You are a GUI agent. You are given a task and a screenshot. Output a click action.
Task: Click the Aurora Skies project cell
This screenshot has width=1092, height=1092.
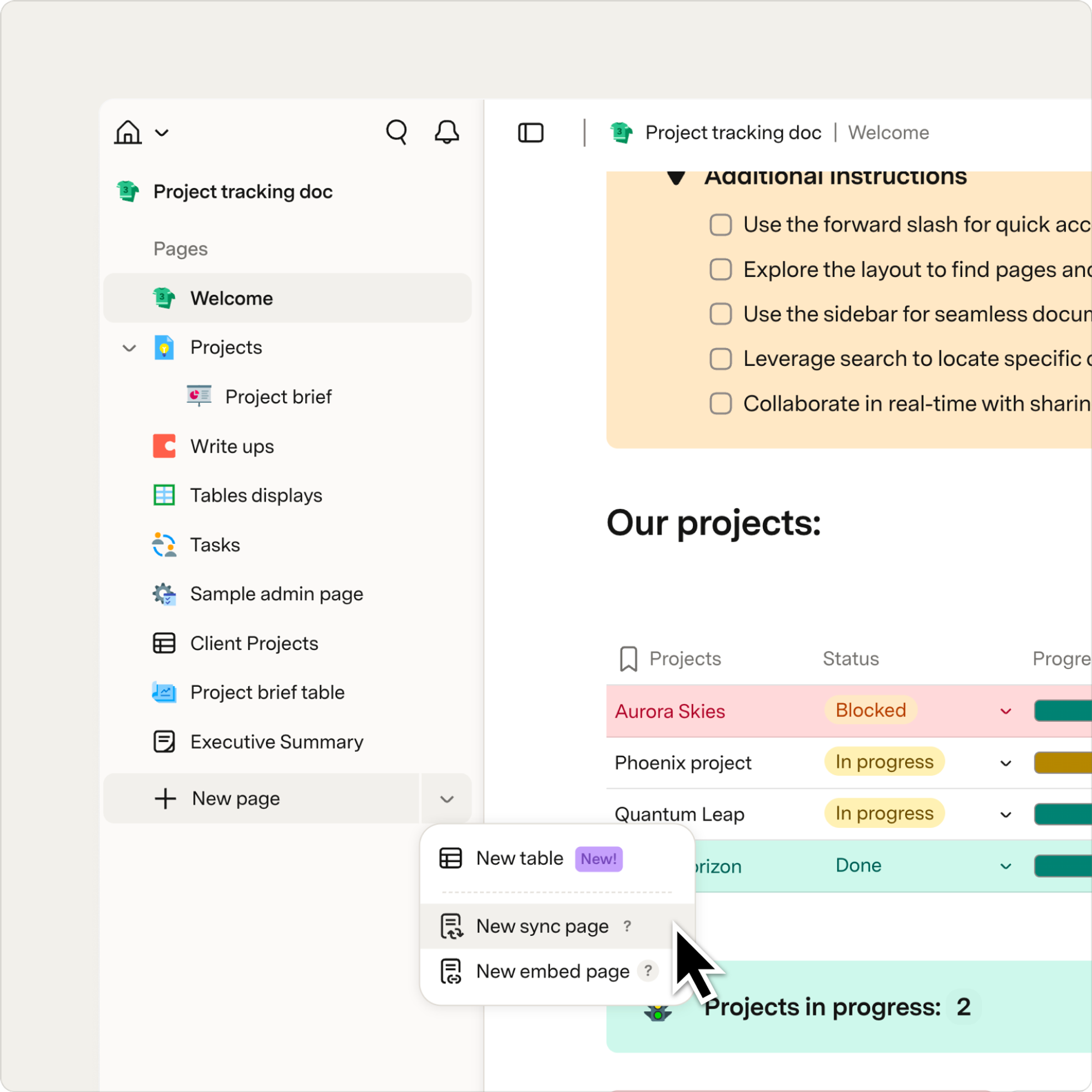tap(670, 711)
